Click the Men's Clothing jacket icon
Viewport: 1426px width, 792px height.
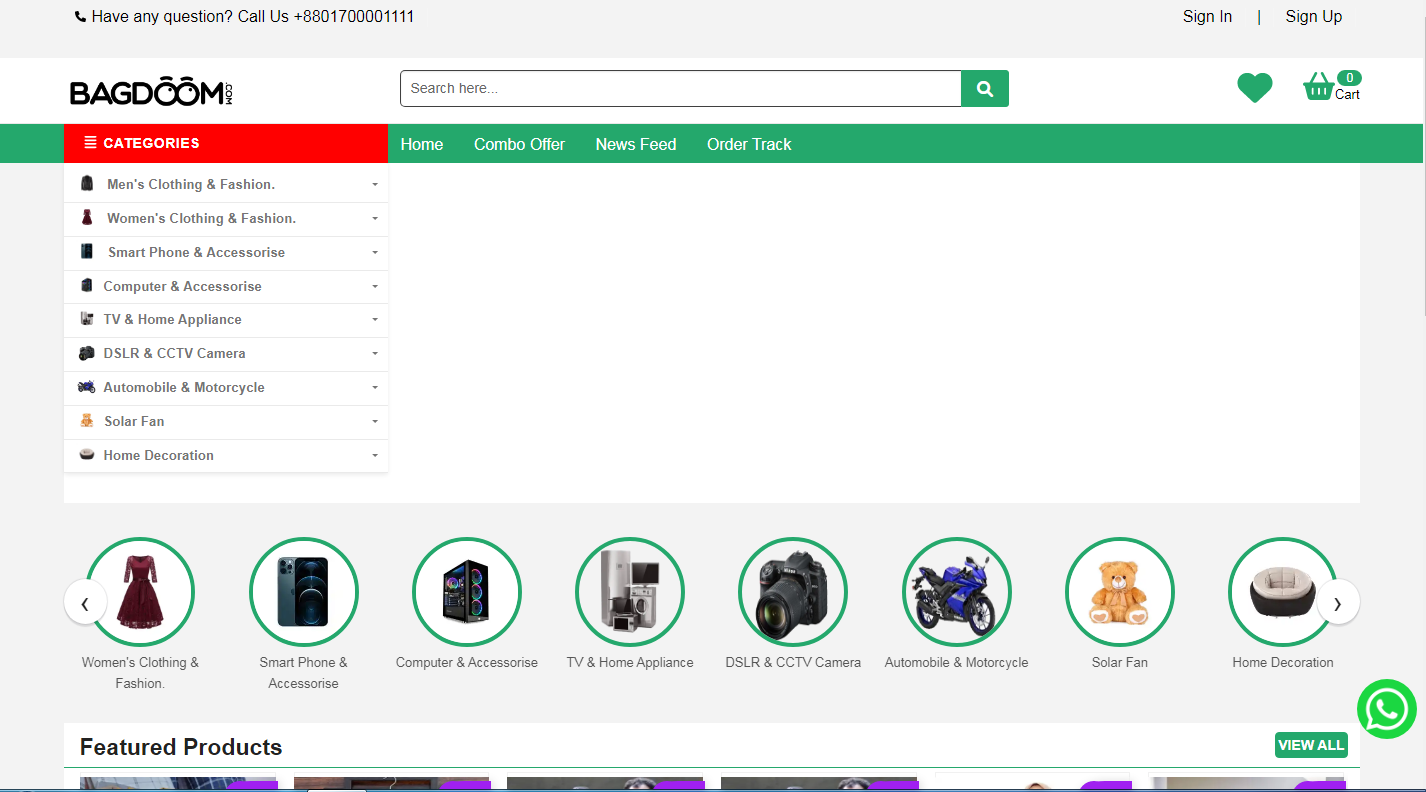87,184
